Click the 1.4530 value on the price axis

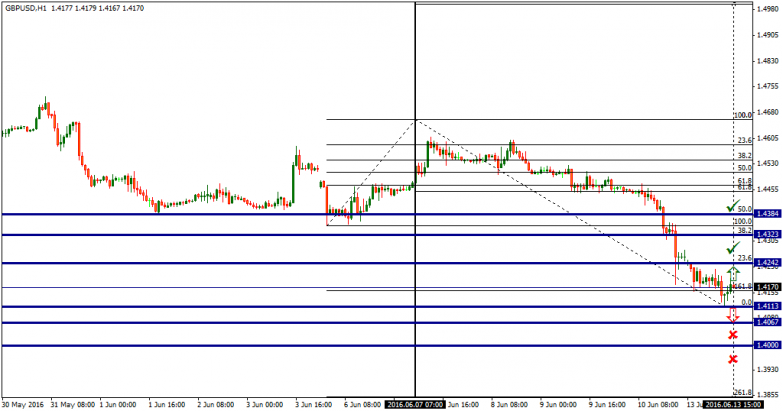[x=768, y=164]
